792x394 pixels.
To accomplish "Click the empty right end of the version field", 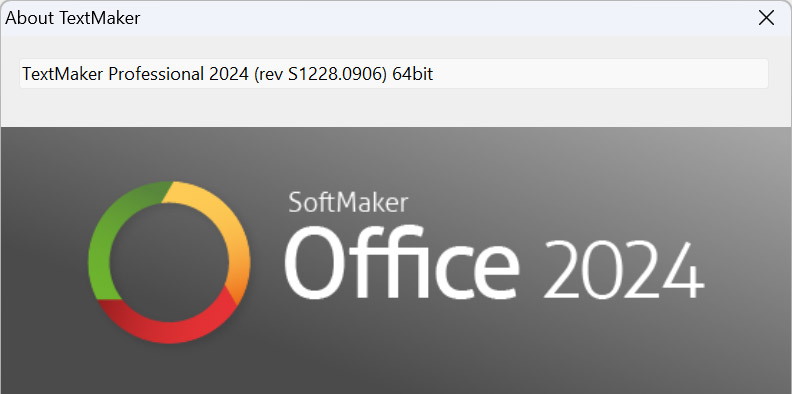I will pyautogui.click(x=606, y=74).
